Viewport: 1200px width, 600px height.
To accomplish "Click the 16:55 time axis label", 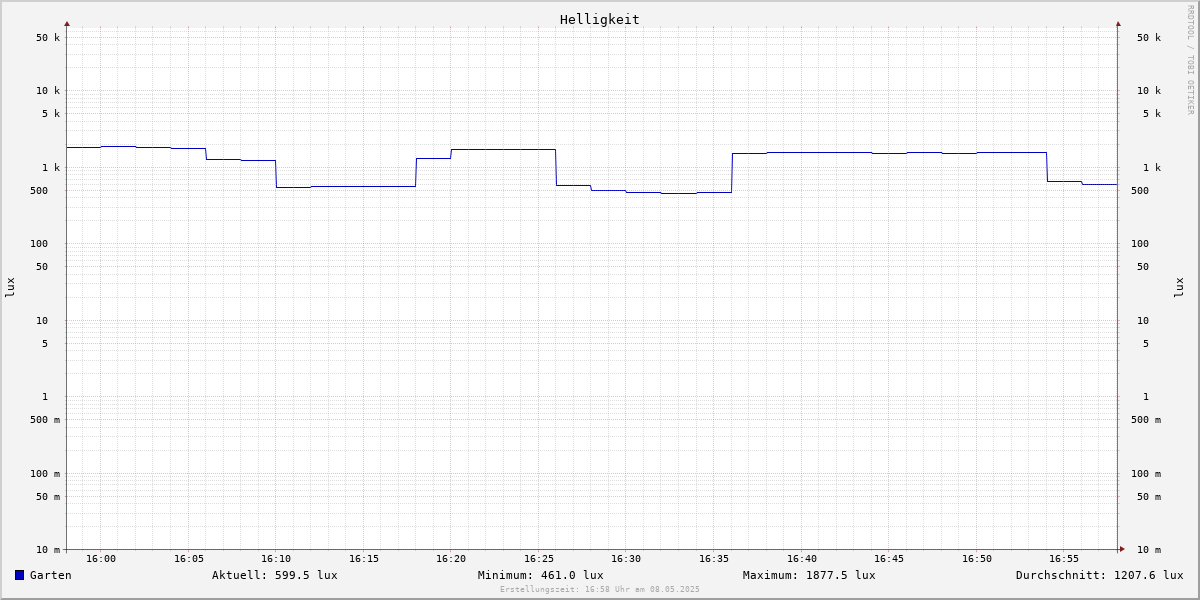I will (1064, 559).
